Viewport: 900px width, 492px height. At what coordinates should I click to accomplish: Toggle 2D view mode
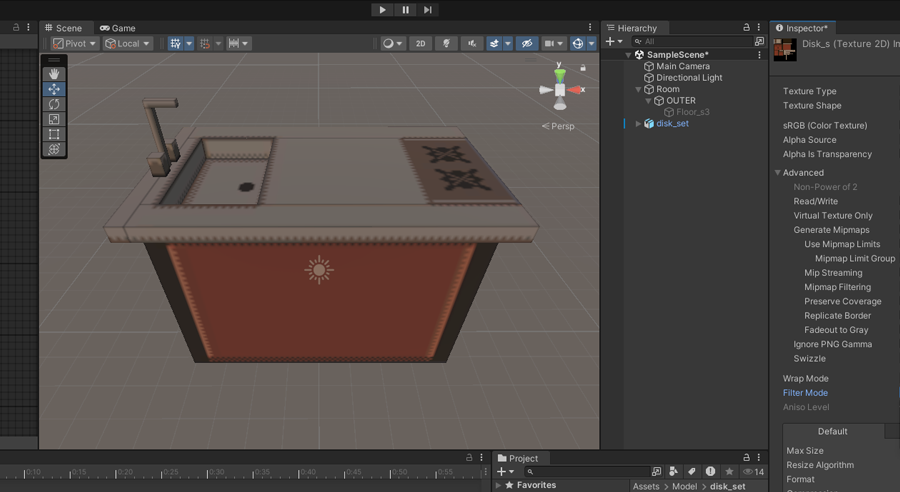421,44
